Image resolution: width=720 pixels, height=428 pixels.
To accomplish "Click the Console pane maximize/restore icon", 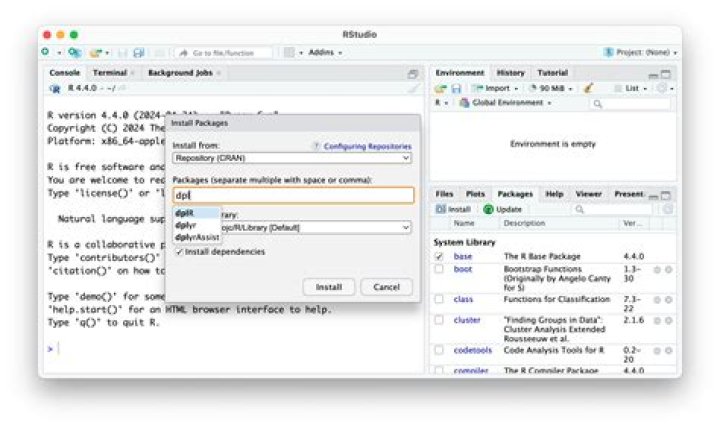I will click(413, 73).
